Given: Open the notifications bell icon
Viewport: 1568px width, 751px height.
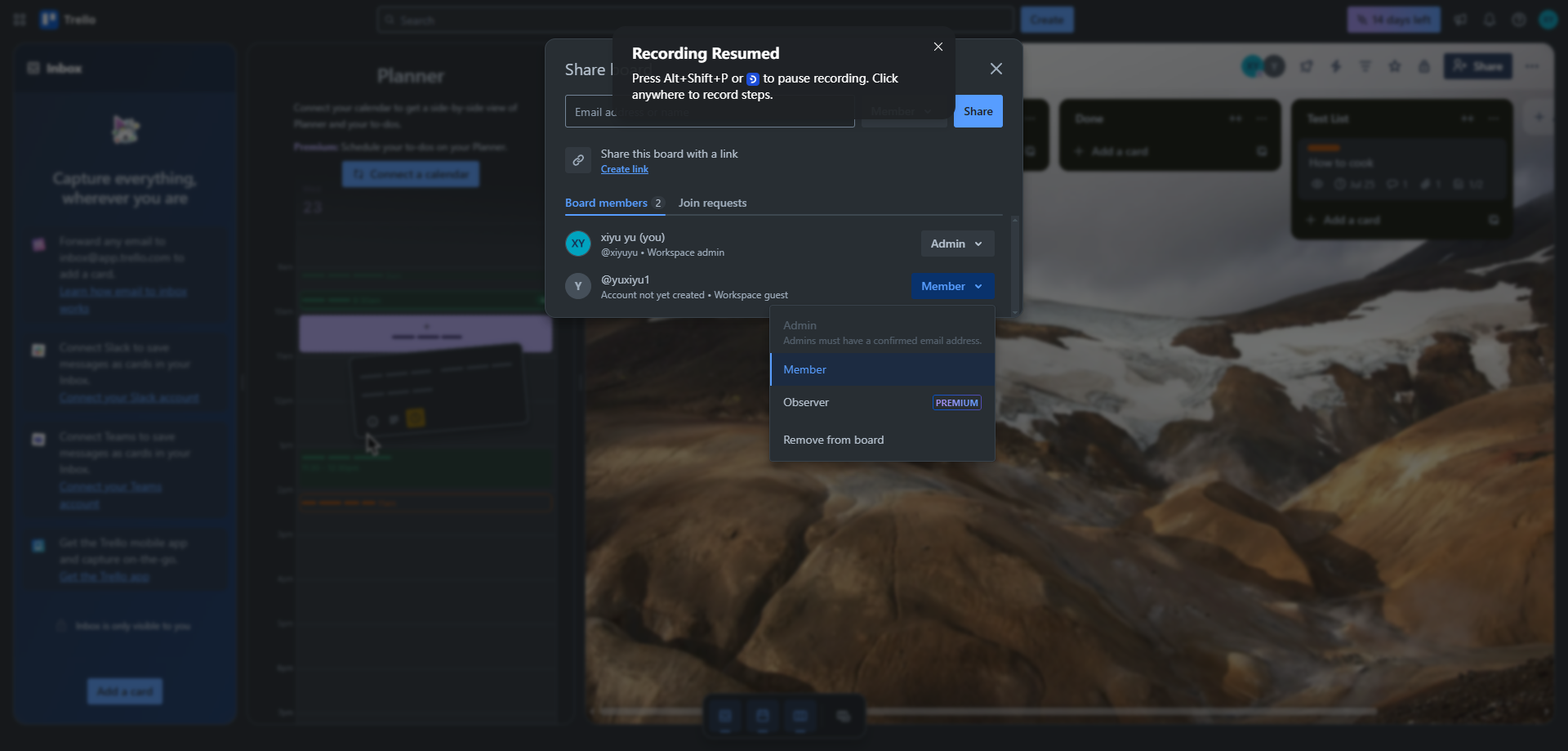Looking at the screenshot, I should (1490, 20).
